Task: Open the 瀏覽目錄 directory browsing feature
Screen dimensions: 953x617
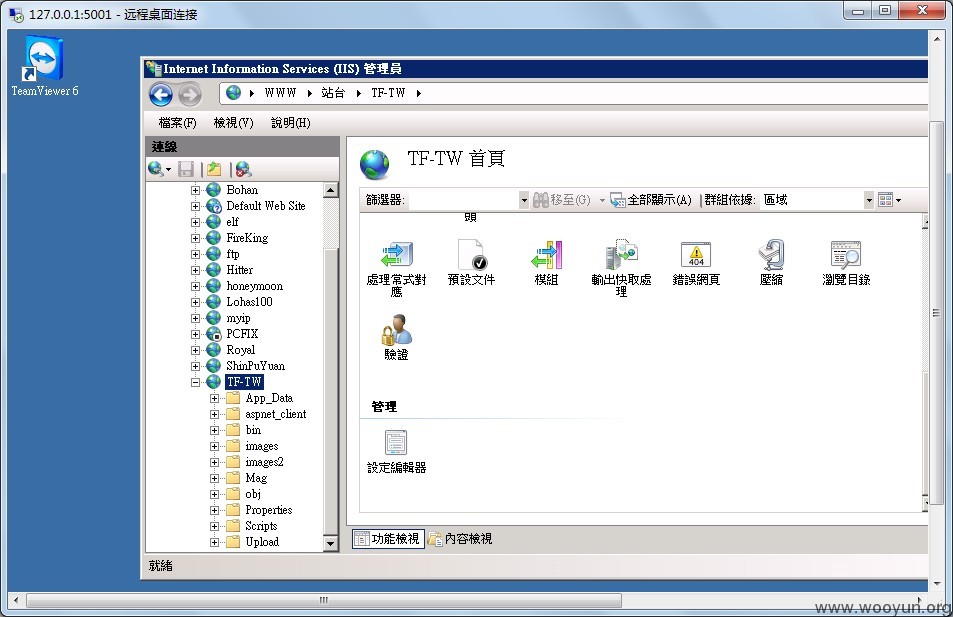Action: tap(846, 263)
